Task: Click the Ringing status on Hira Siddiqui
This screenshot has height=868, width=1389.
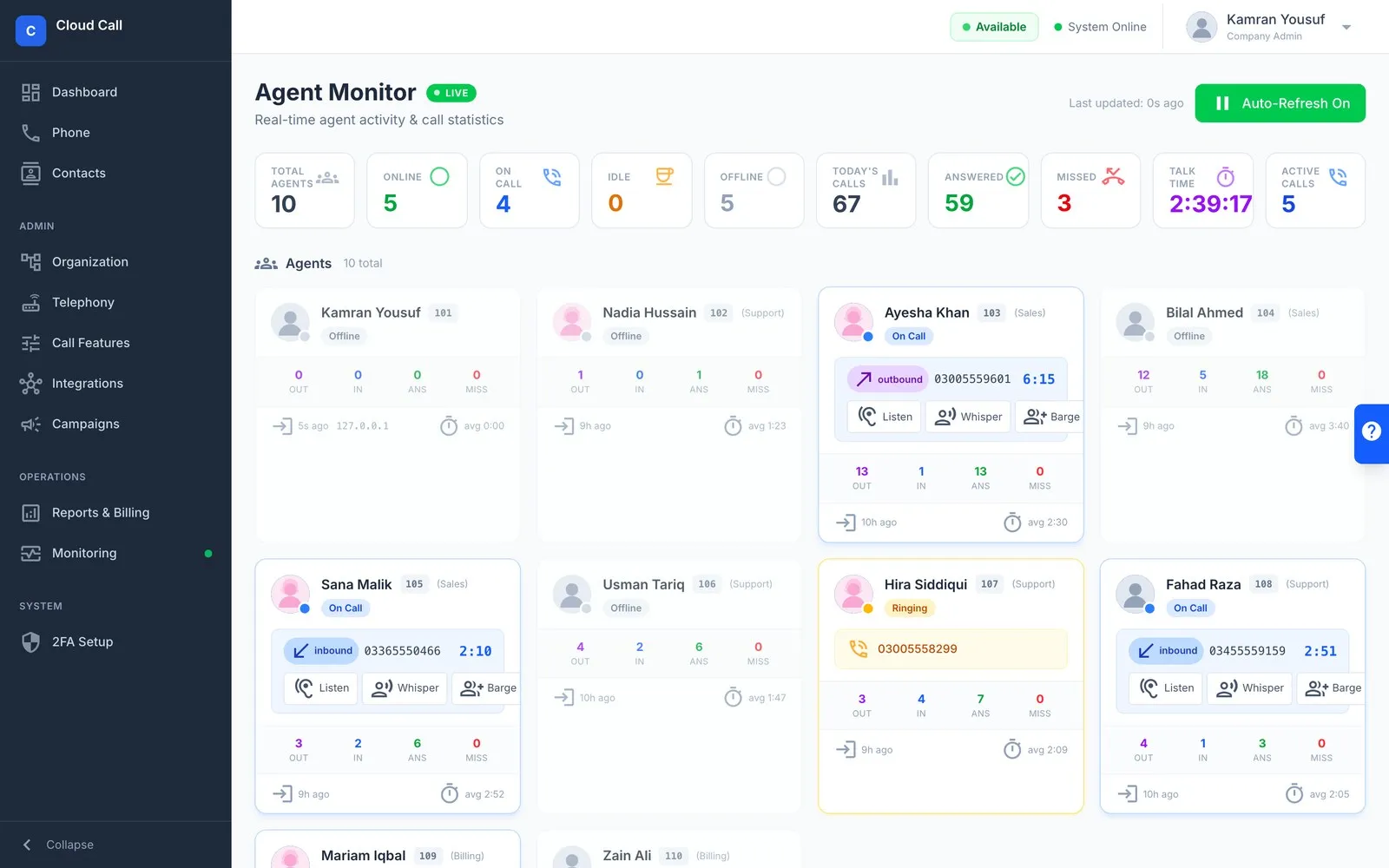Action: (909, 608)
